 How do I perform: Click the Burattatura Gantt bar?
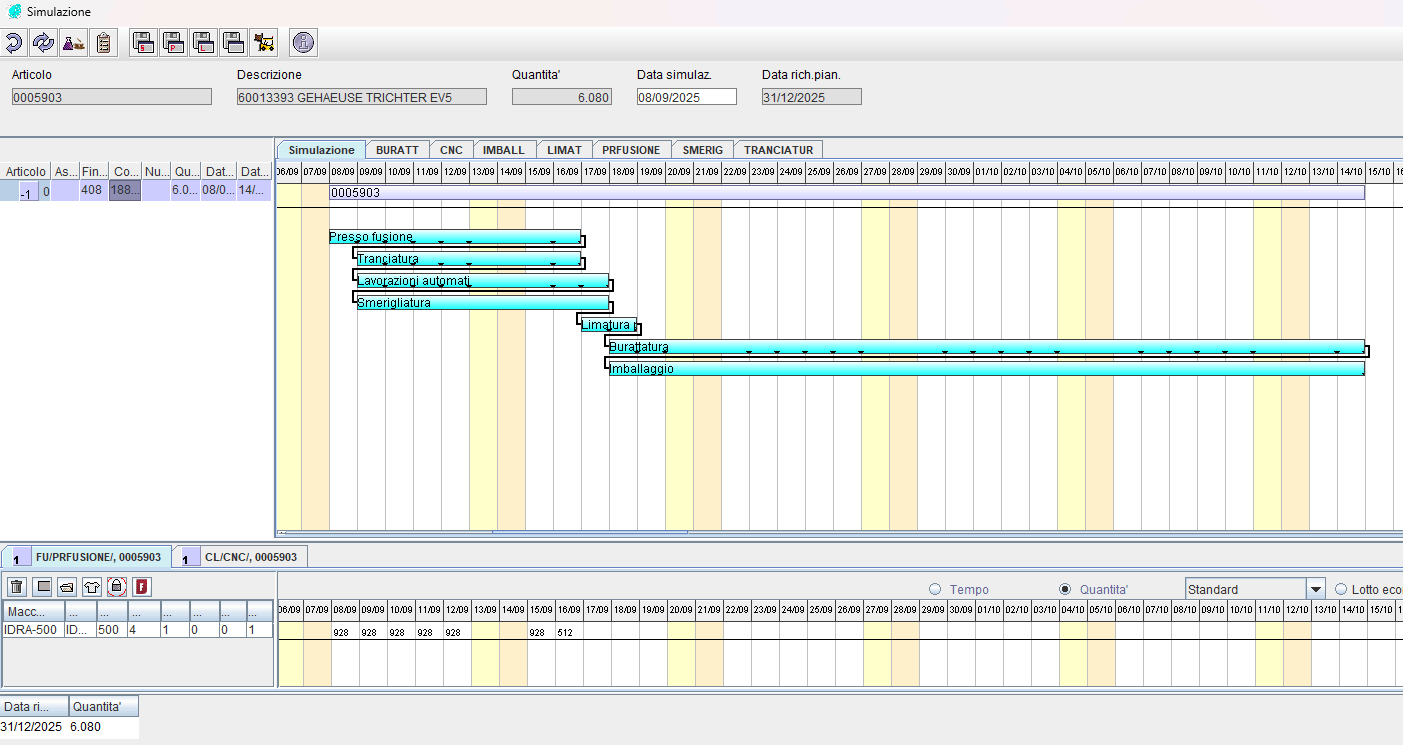tap(985, 347)
